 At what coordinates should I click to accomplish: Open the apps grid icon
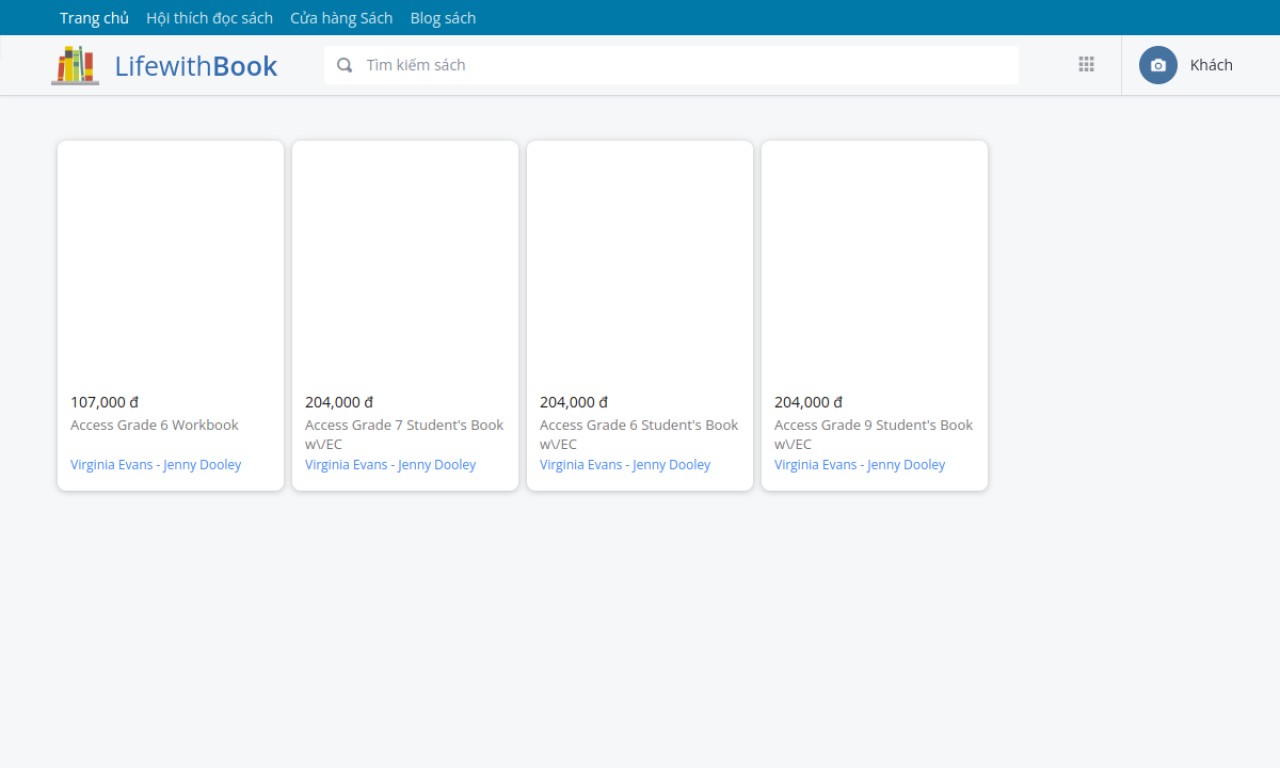tap(1086, 64)
